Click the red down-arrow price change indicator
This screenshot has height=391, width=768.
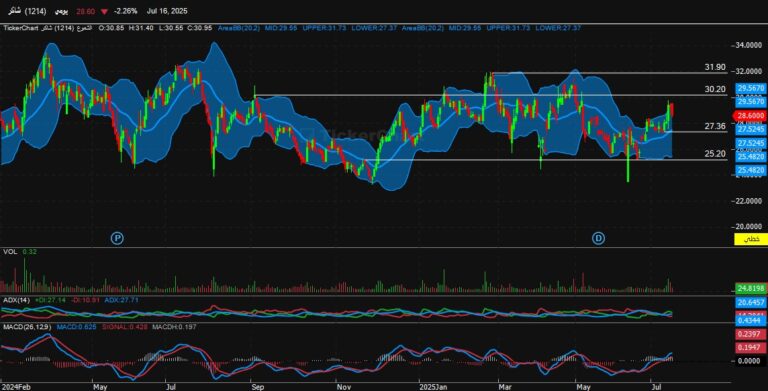pyautogui.click(x=104, y=11)
